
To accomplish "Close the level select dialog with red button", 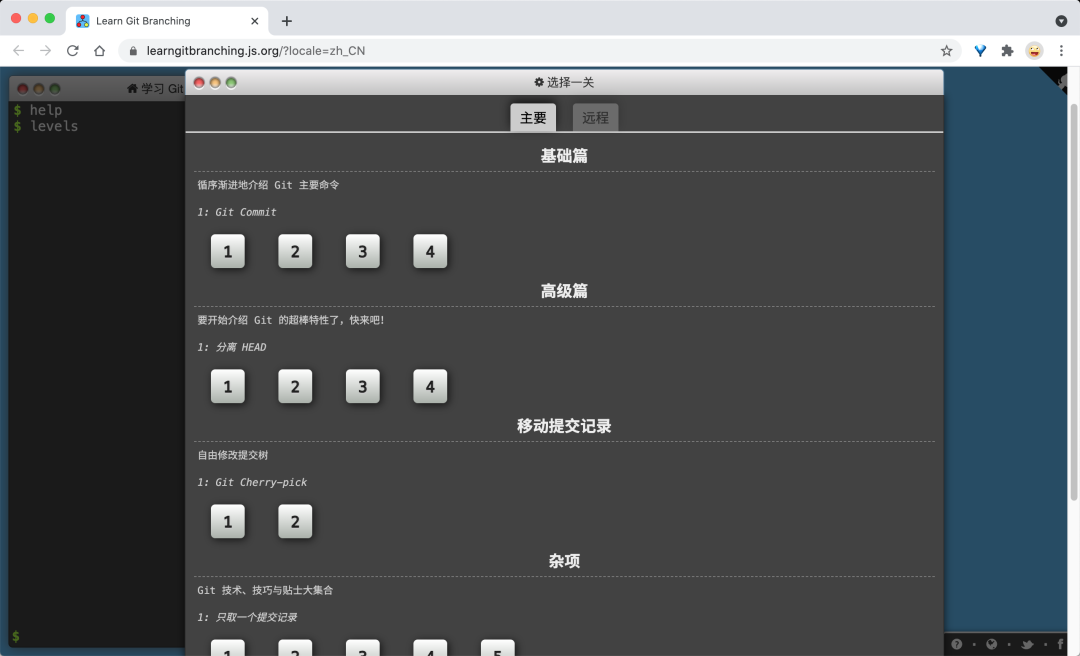I will click(x=199, y=83).
